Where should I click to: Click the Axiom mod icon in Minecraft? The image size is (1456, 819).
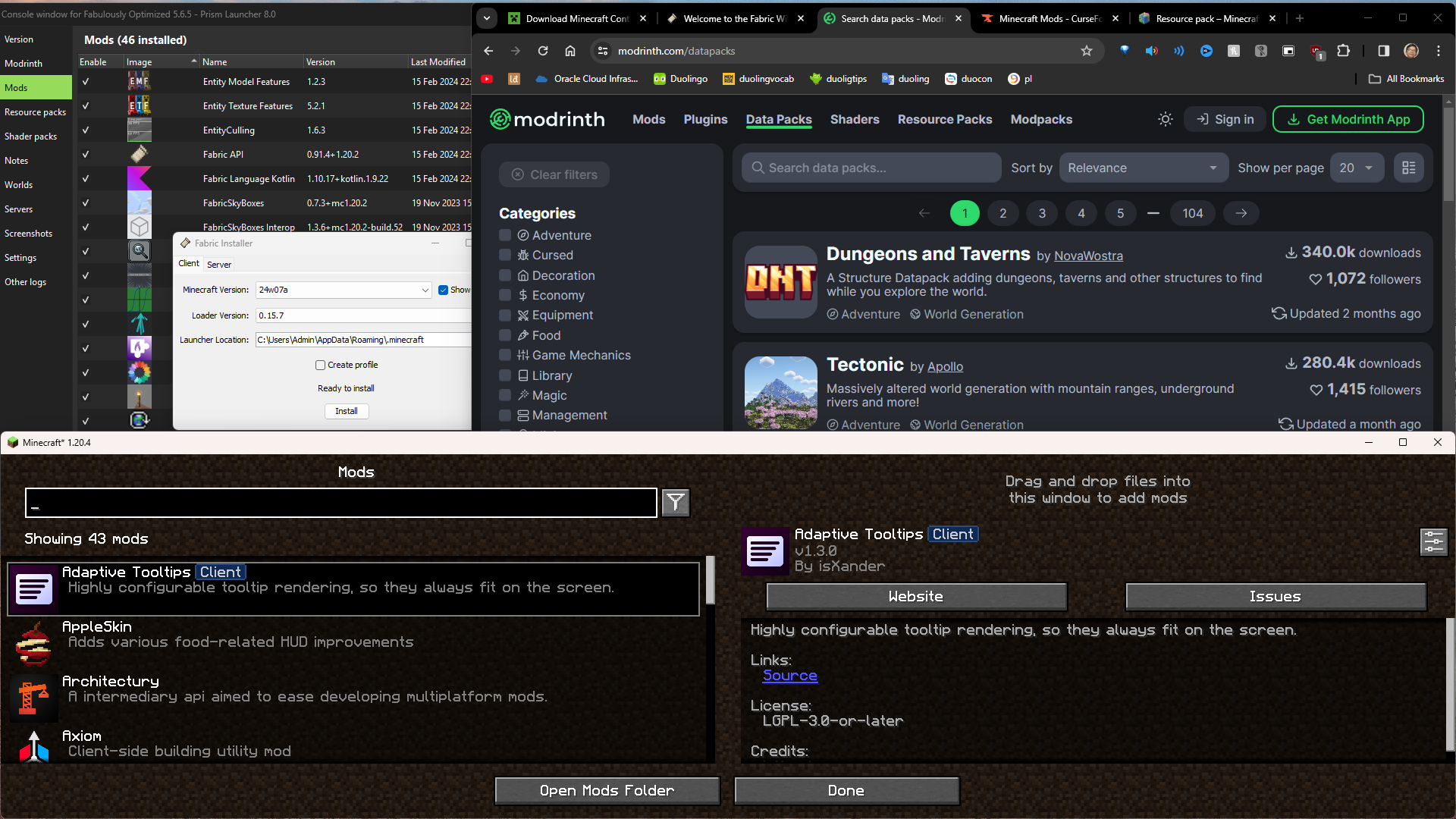click(x=33, y=746)
